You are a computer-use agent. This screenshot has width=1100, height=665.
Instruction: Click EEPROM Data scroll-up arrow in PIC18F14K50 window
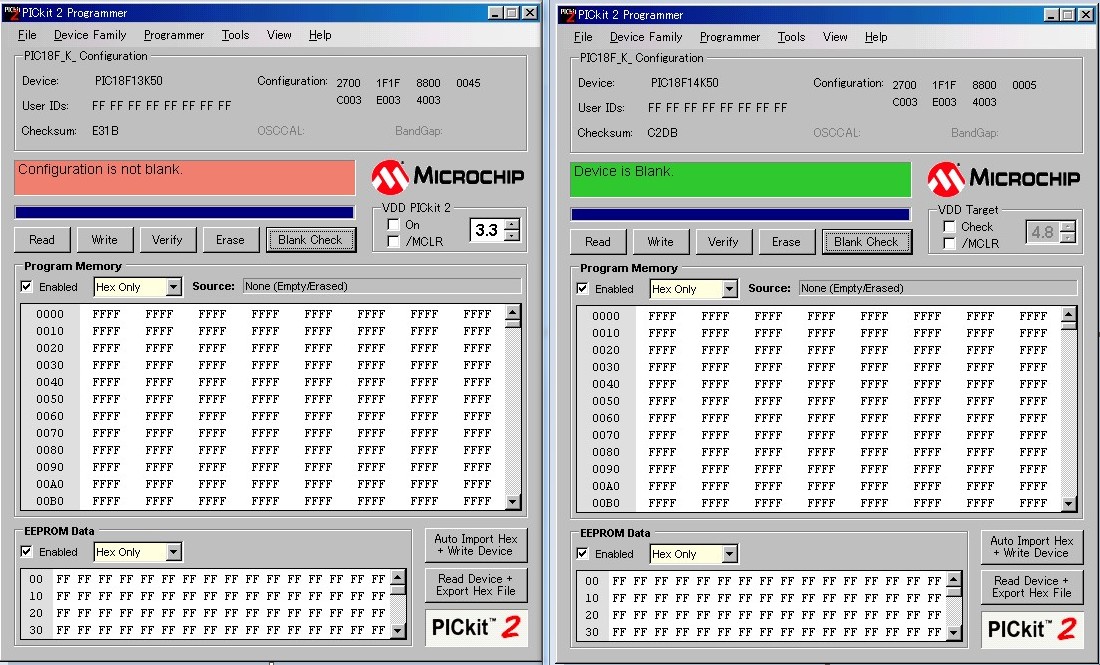pos(953,579)
